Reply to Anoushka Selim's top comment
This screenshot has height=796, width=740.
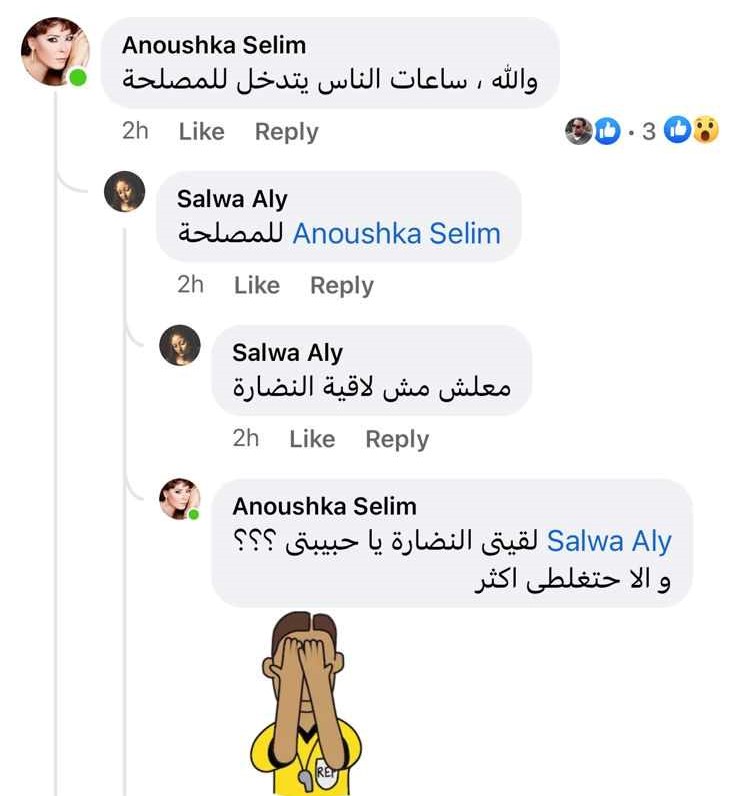(286, 131)
